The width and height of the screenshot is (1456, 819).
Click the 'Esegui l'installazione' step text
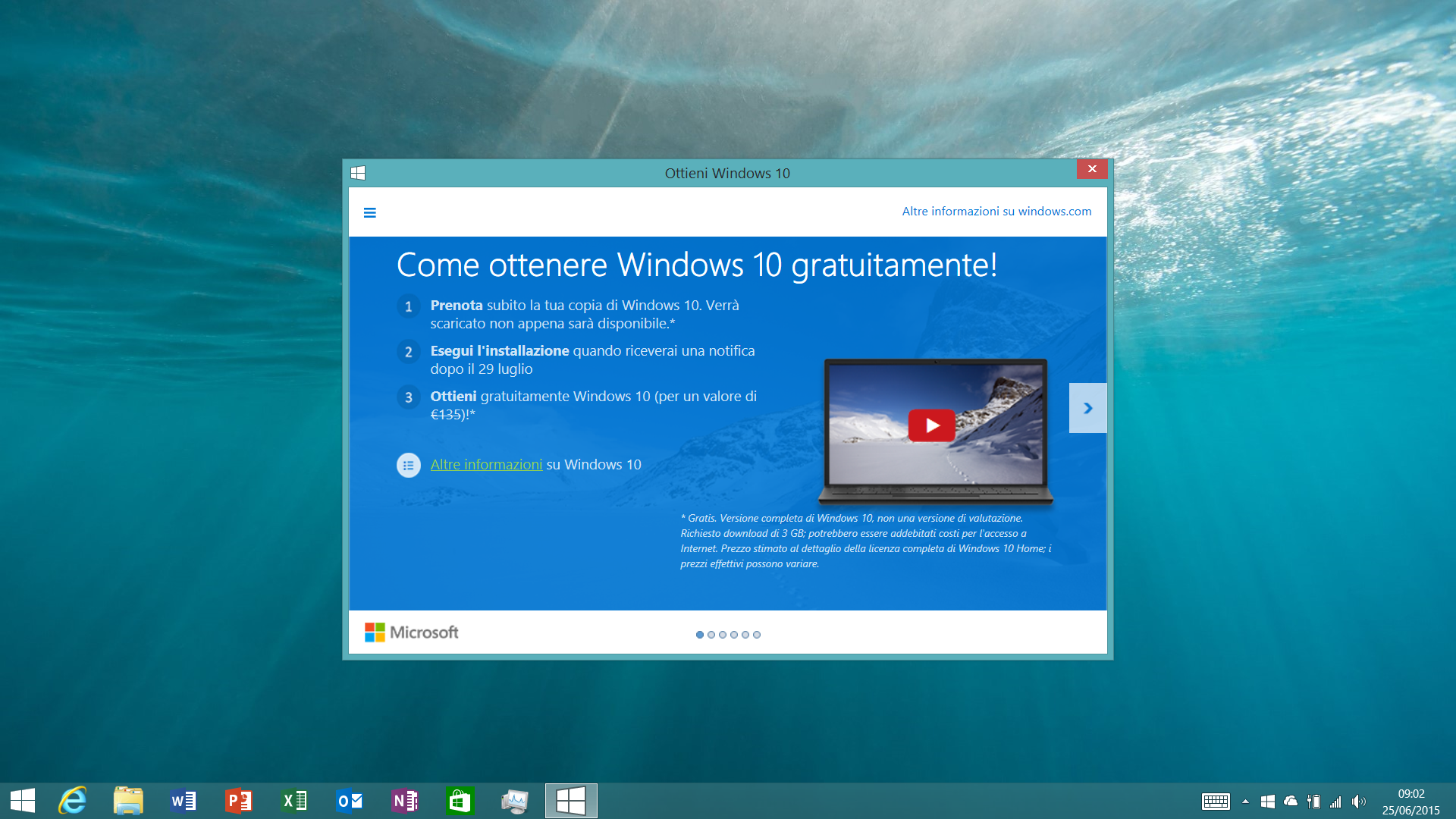(x=593, y=359)
